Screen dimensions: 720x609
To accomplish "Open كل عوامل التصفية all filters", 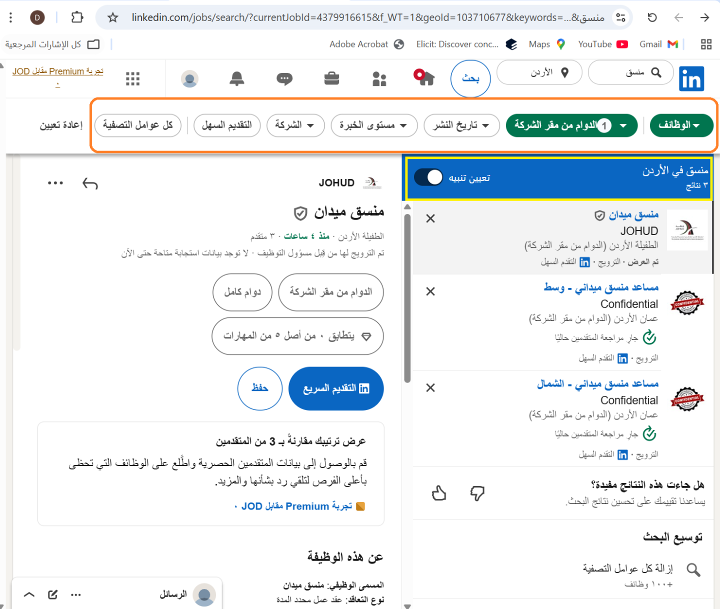I will [138, 125].
